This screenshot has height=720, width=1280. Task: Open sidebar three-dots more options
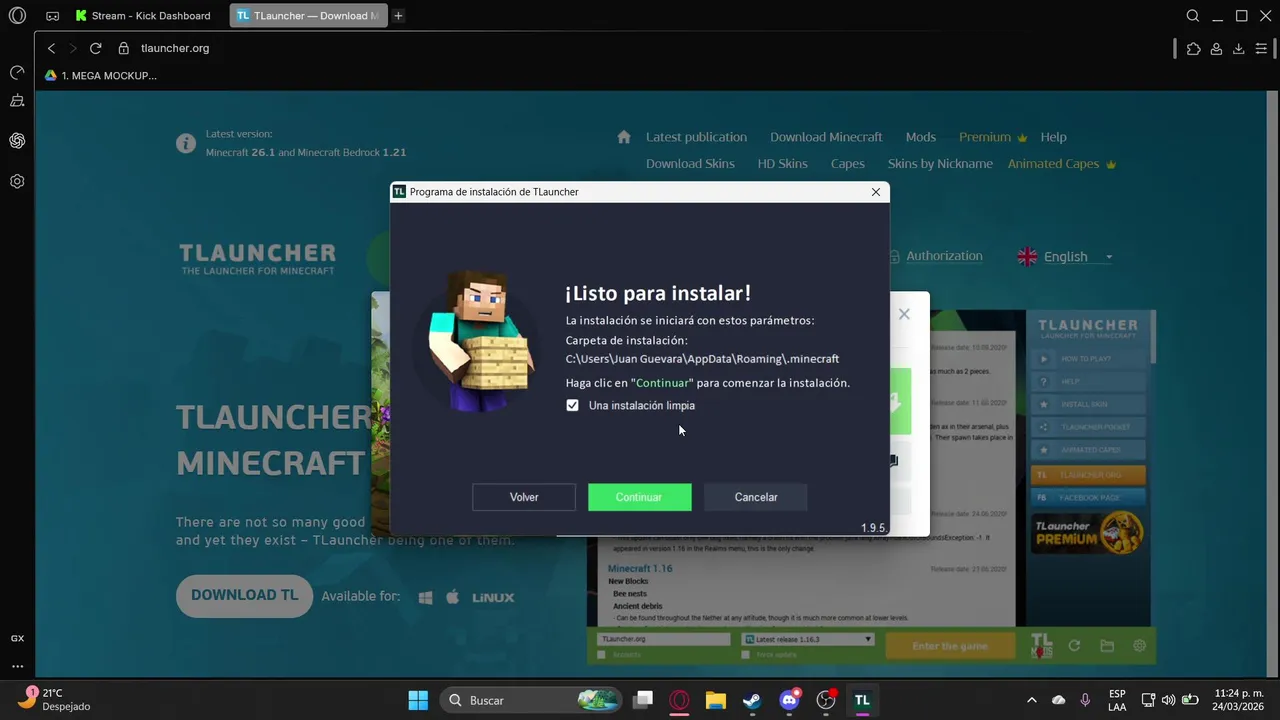[17, 666]
